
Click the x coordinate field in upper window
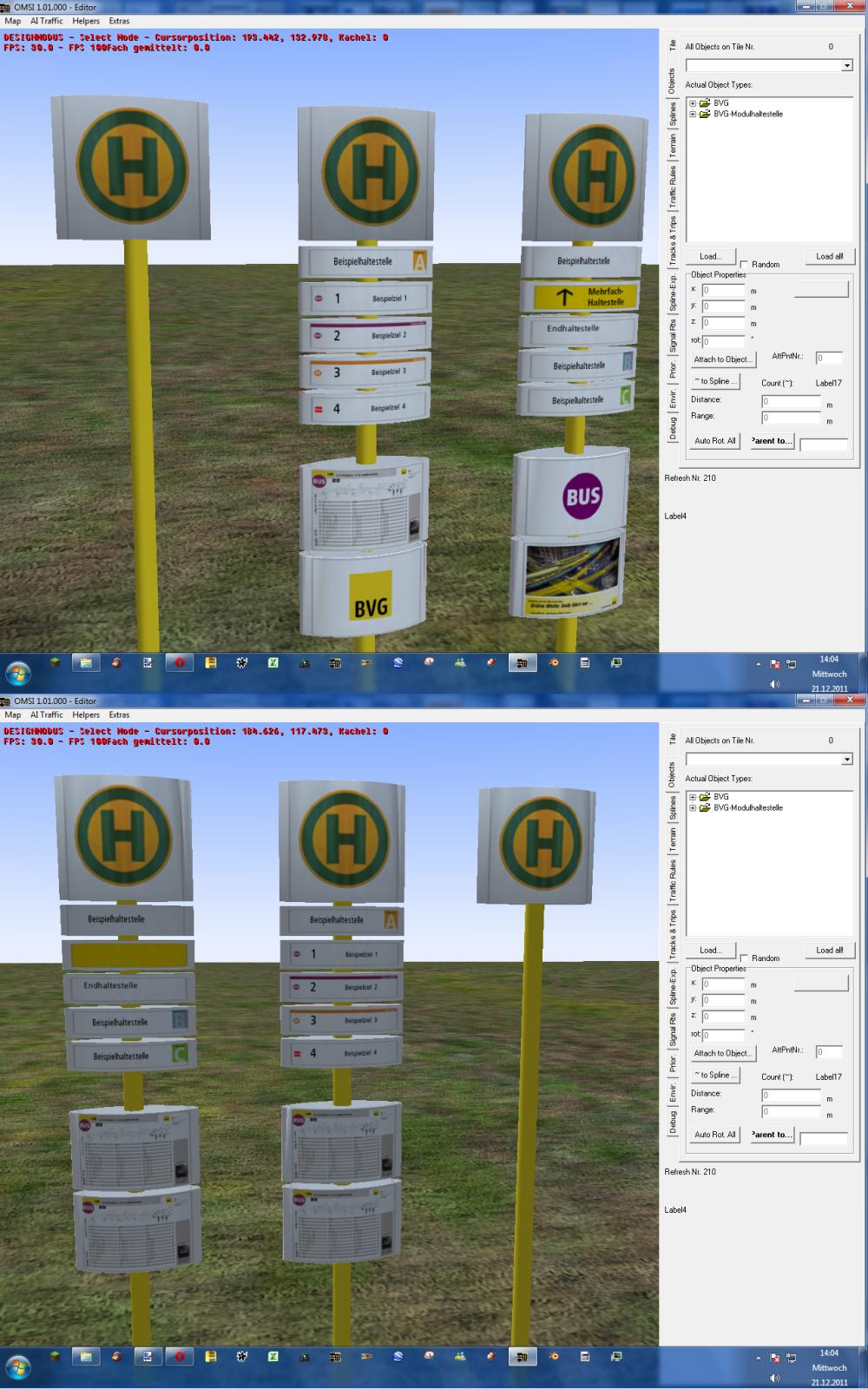[x=723, y=290]
